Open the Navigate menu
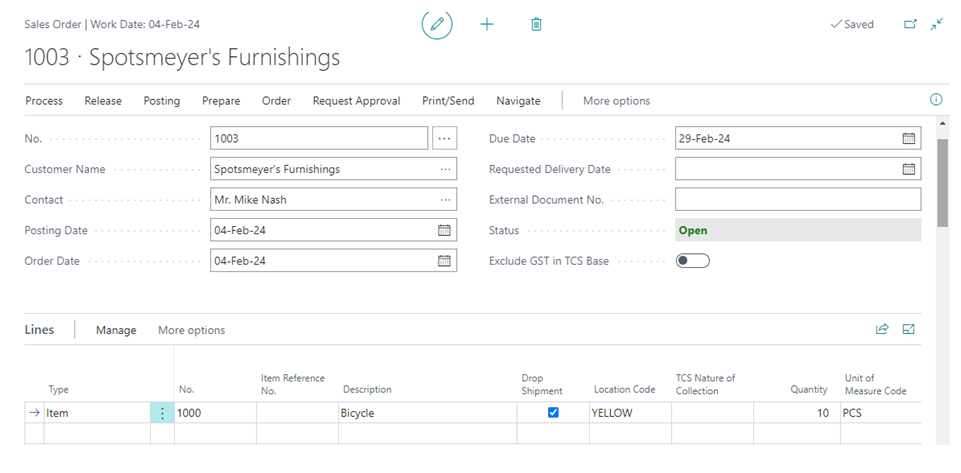This screenshot has width=961, height=473. (518, 101)
